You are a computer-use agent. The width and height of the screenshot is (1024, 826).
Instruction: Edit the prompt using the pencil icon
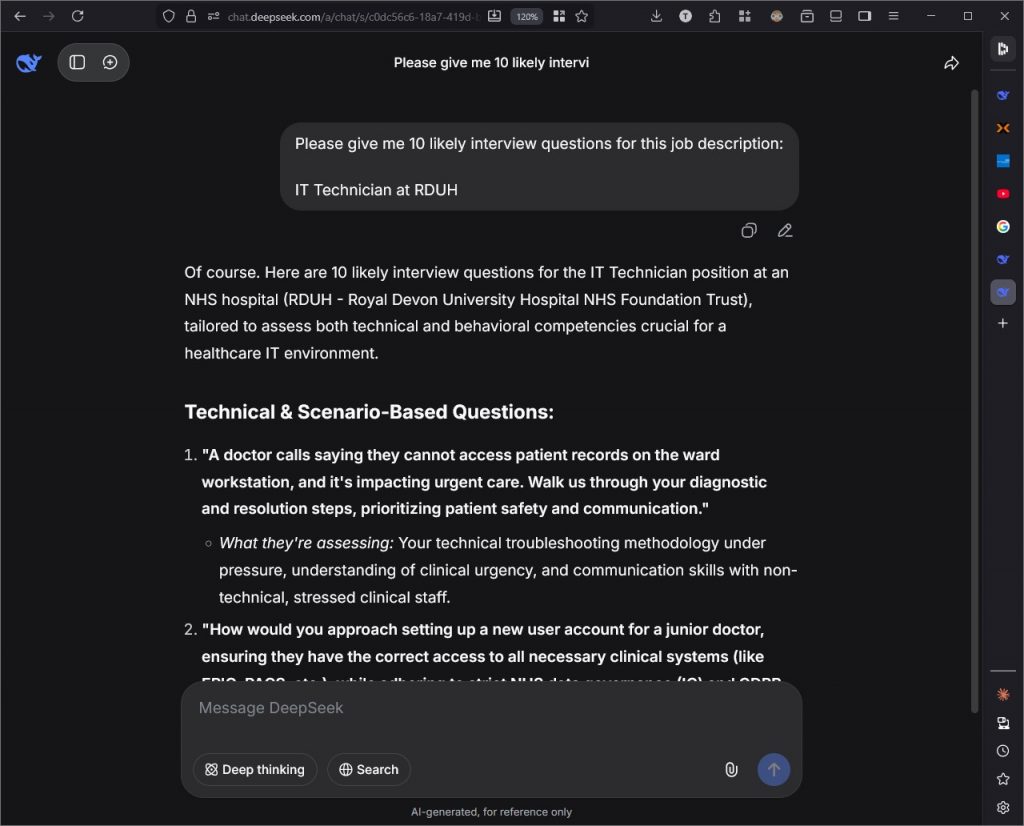click(x=785, y=230)
